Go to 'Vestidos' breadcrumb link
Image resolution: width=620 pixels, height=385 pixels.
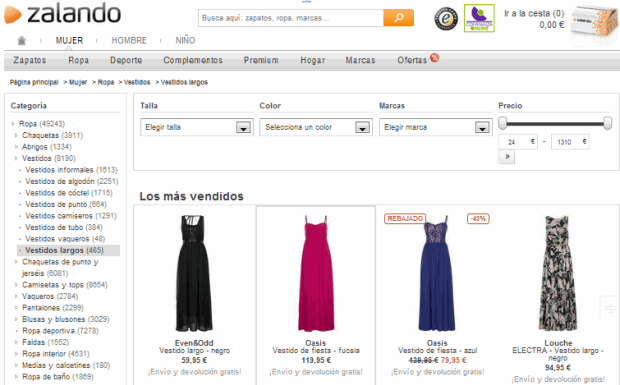[137, 82]
